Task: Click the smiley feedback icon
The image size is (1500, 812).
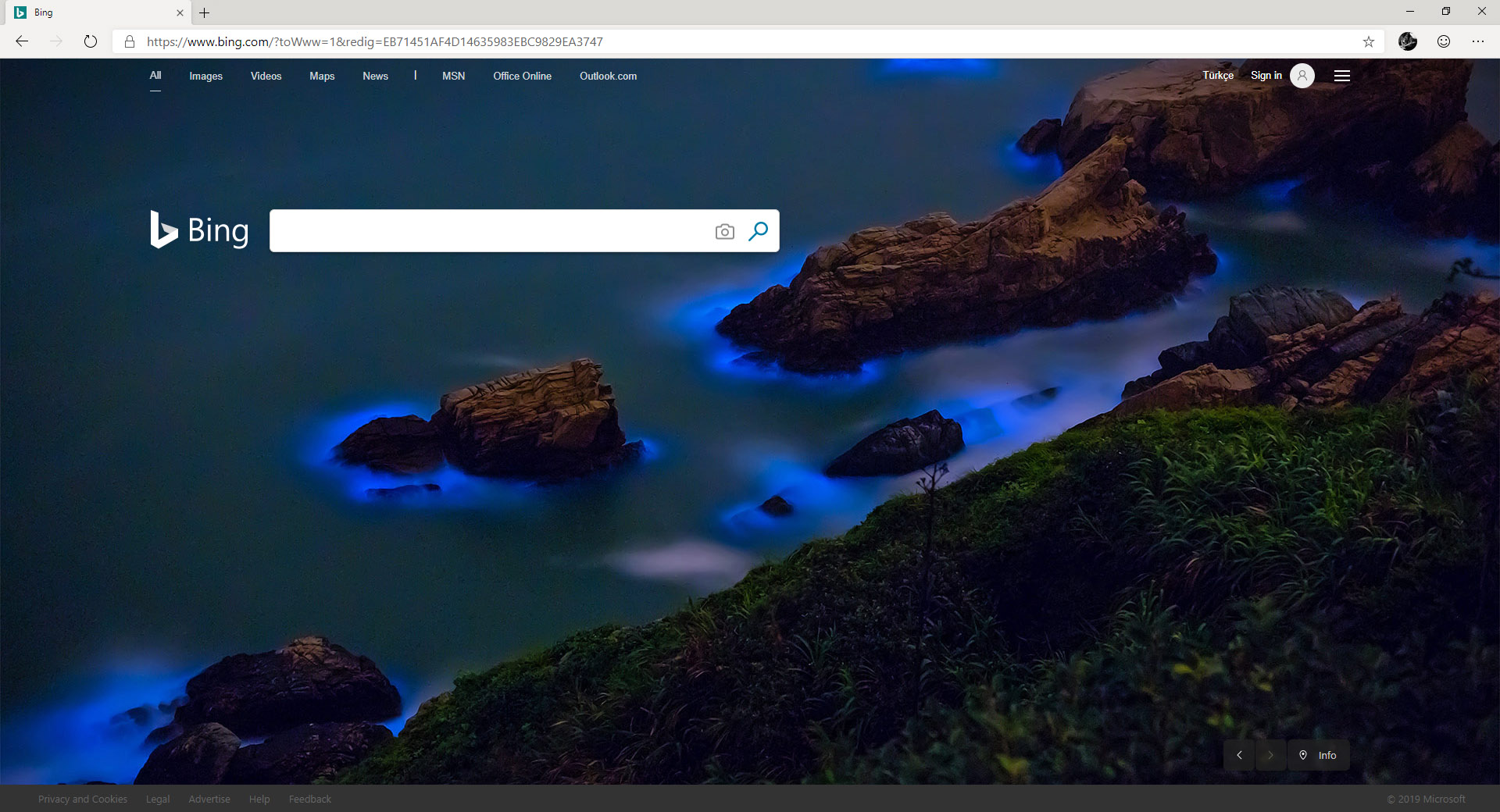Action: tap(1444, 41)
